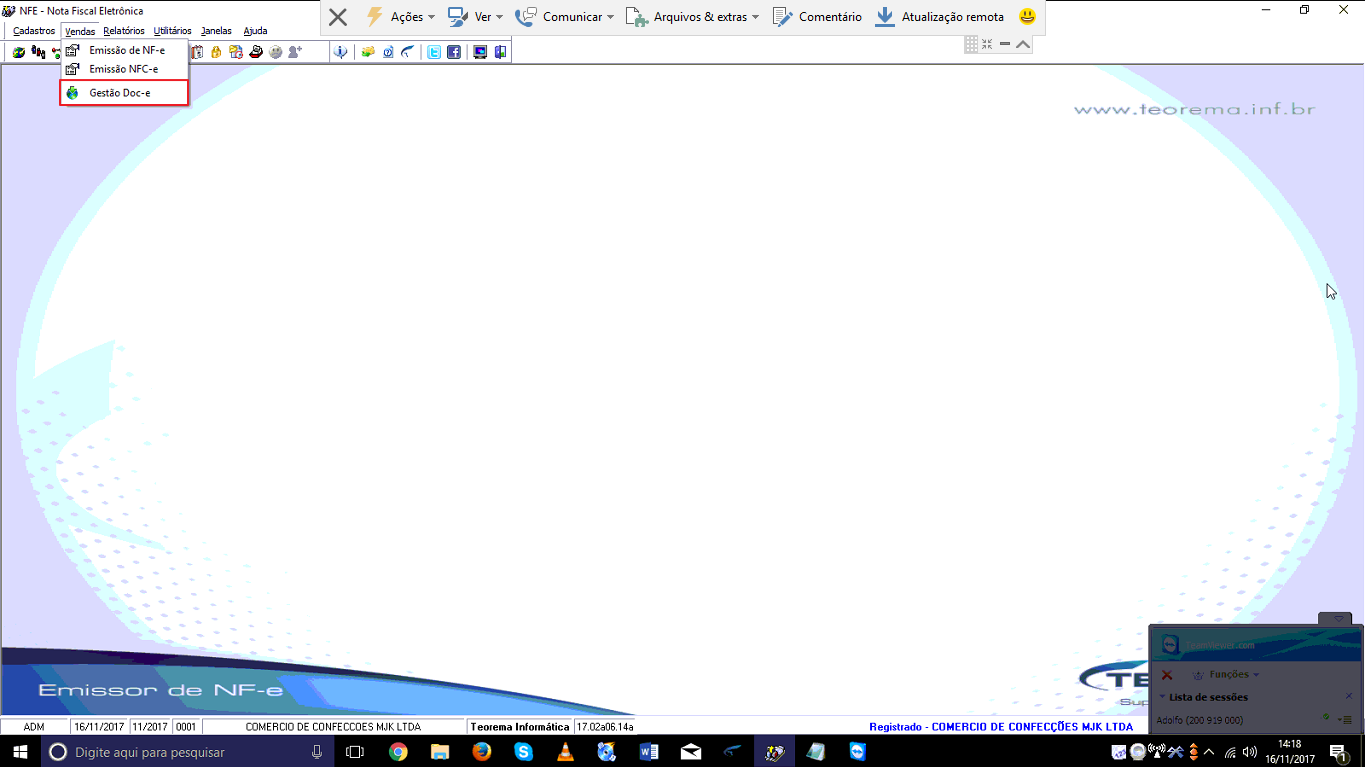Open Skype from the taskbar
The image size is (1365, 767).
524,752
